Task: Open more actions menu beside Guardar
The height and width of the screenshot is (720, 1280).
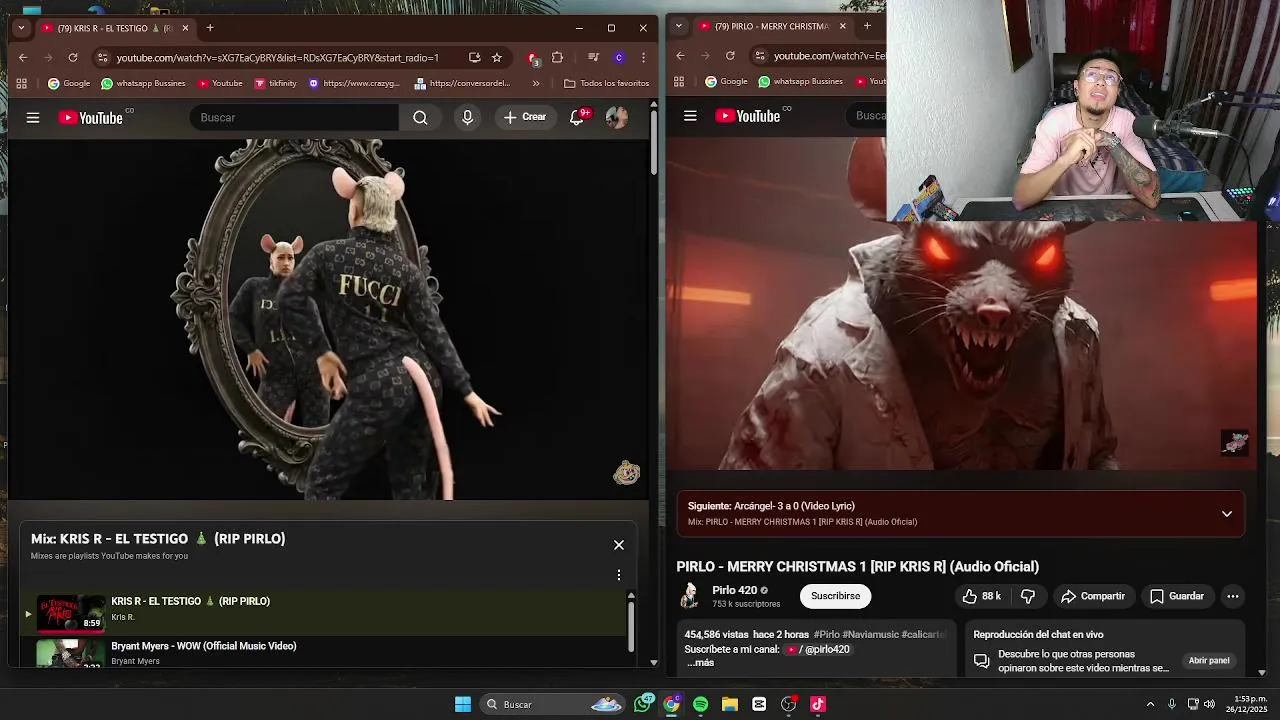Action: pos(1232,596)
